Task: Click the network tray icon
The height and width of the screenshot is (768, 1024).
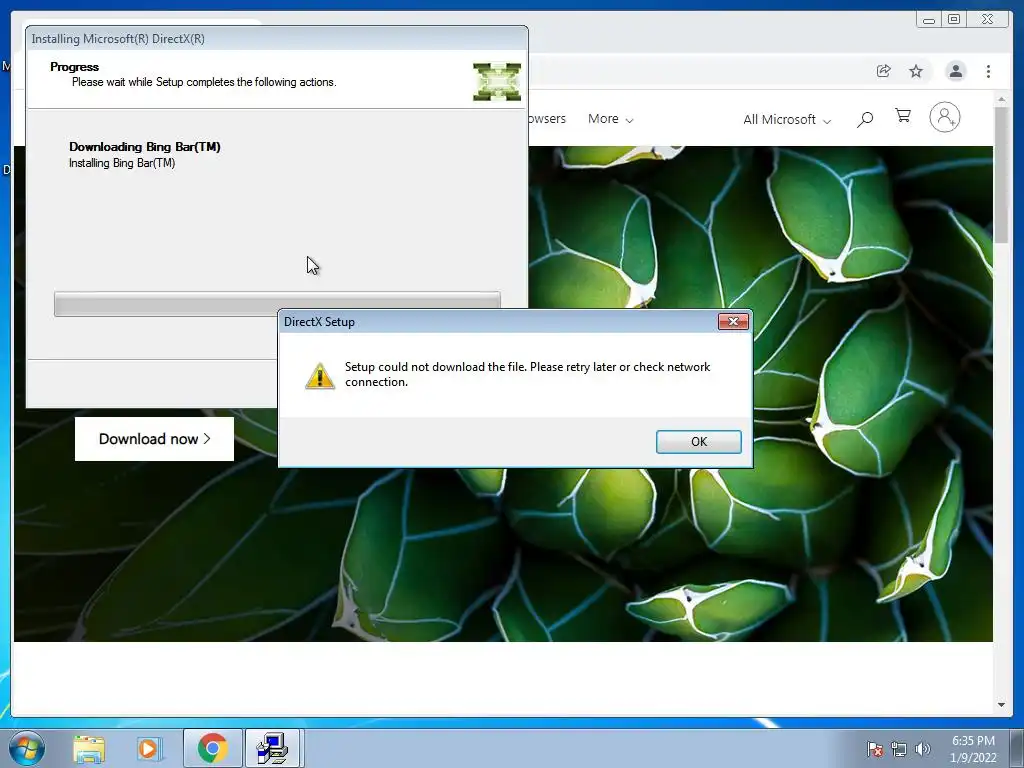Action: 899,749
